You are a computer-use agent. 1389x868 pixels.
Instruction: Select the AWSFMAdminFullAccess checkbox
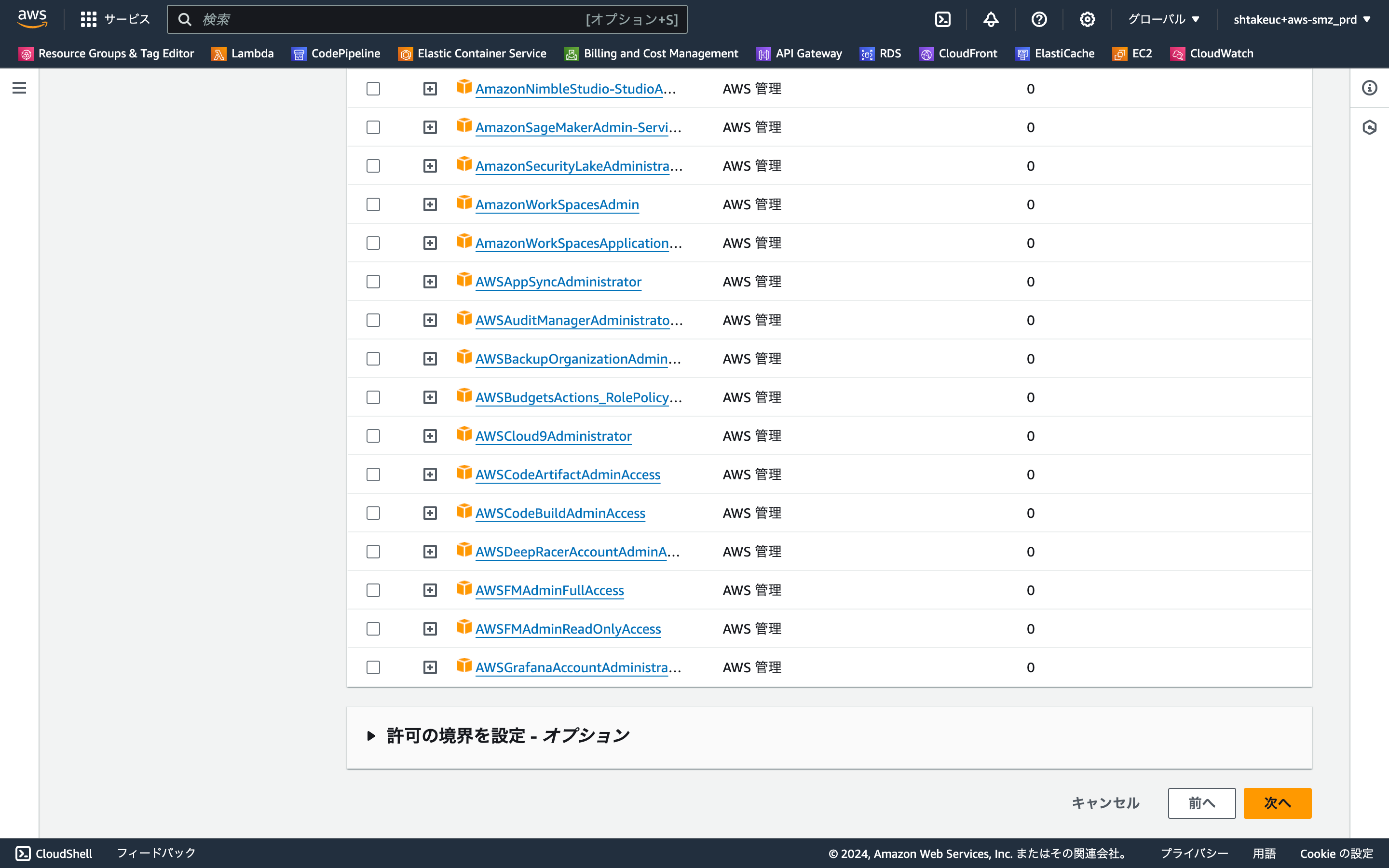[373, 590]
